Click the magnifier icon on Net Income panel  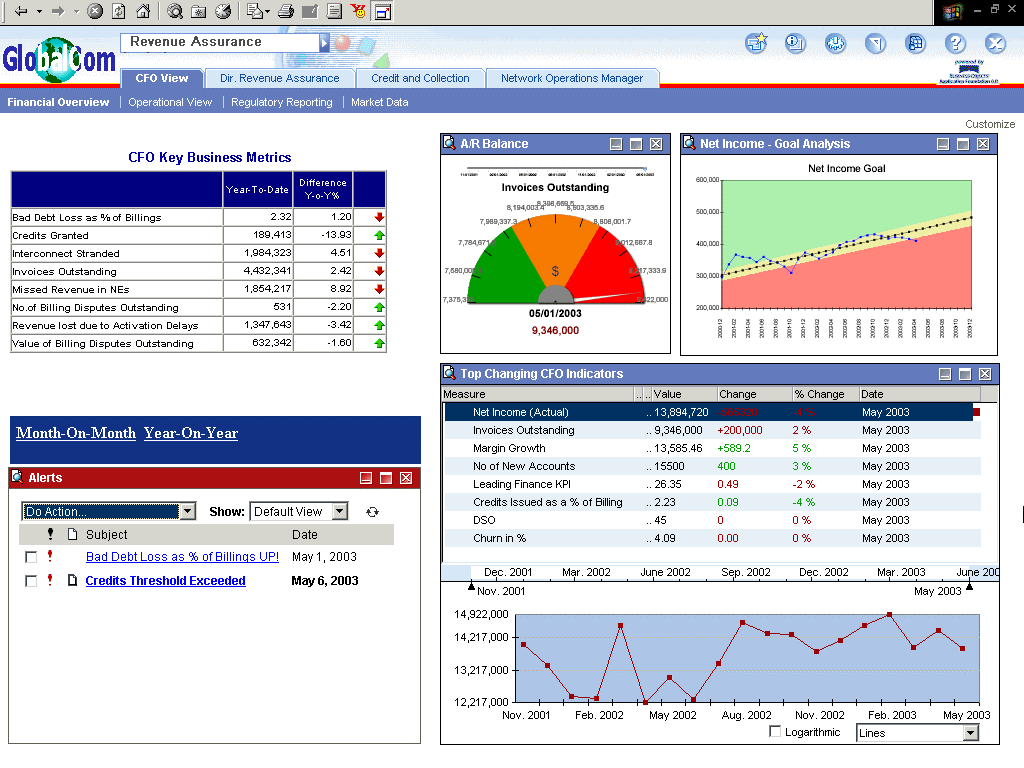tap(689, 143)
